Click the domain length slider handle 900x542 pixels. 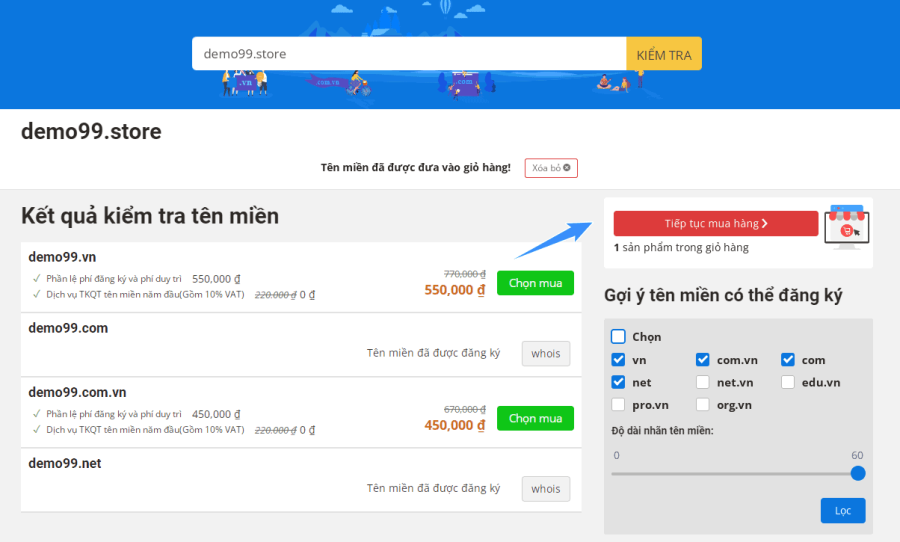858,474
